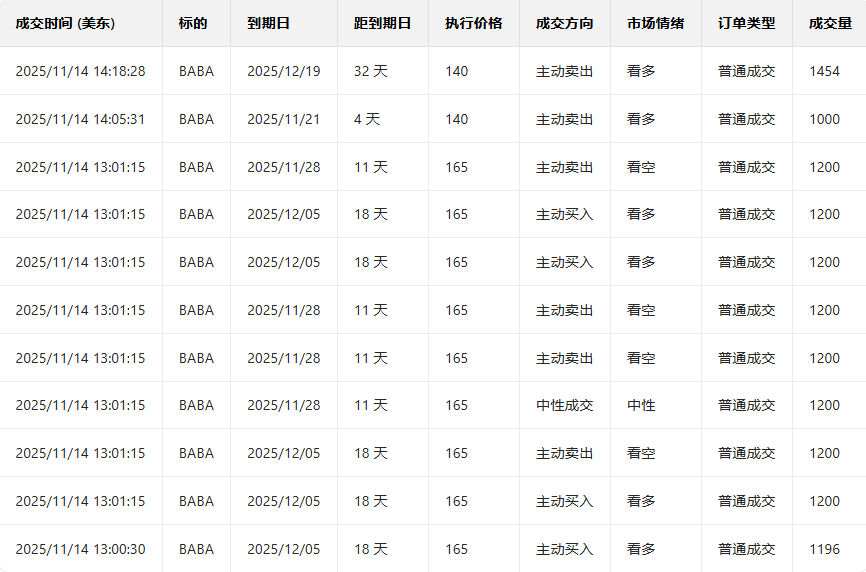Click the 成交方向 column header
Image resolution: width=866 pixels, height=572 pixels.
click(564, 23)
